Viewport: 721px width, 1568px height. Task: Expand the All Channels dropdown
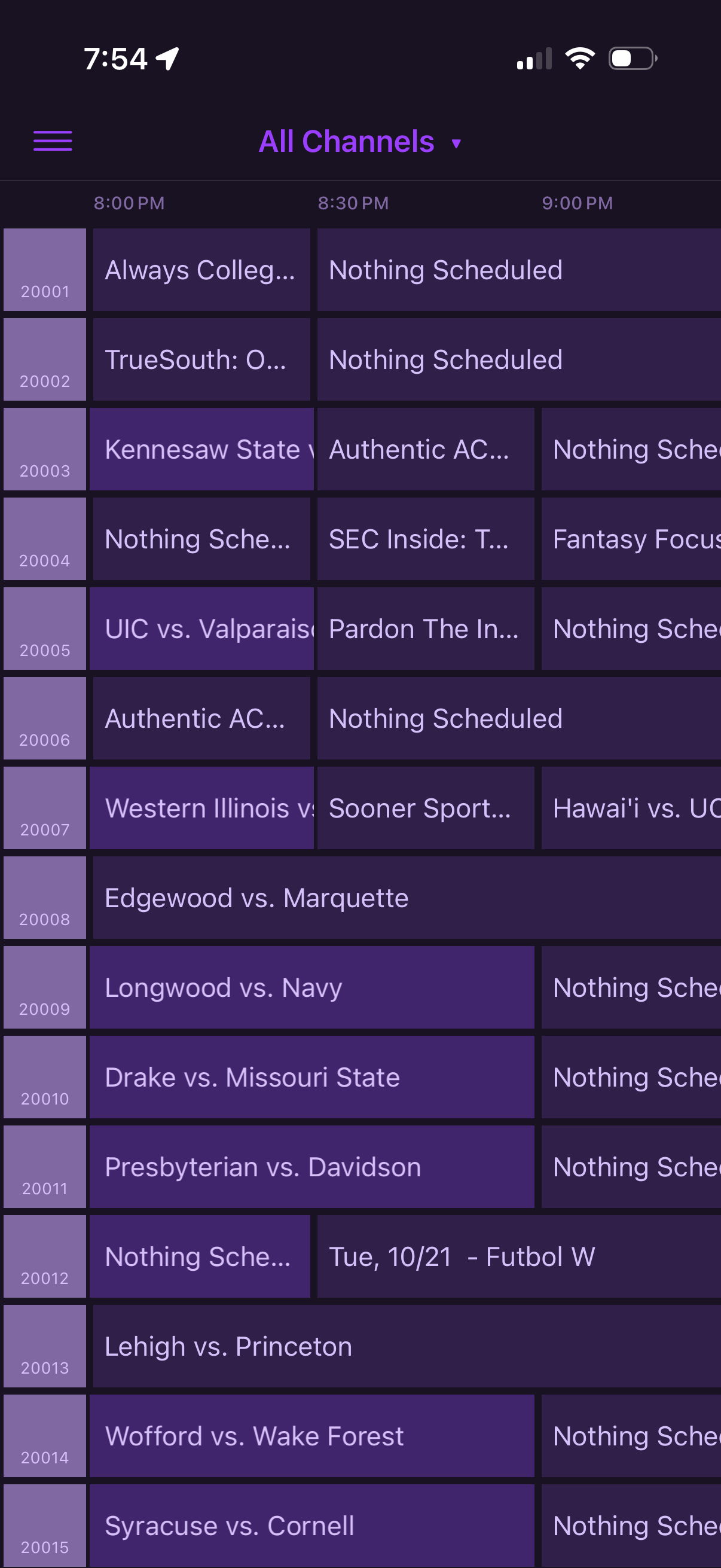tap(347, 142)
